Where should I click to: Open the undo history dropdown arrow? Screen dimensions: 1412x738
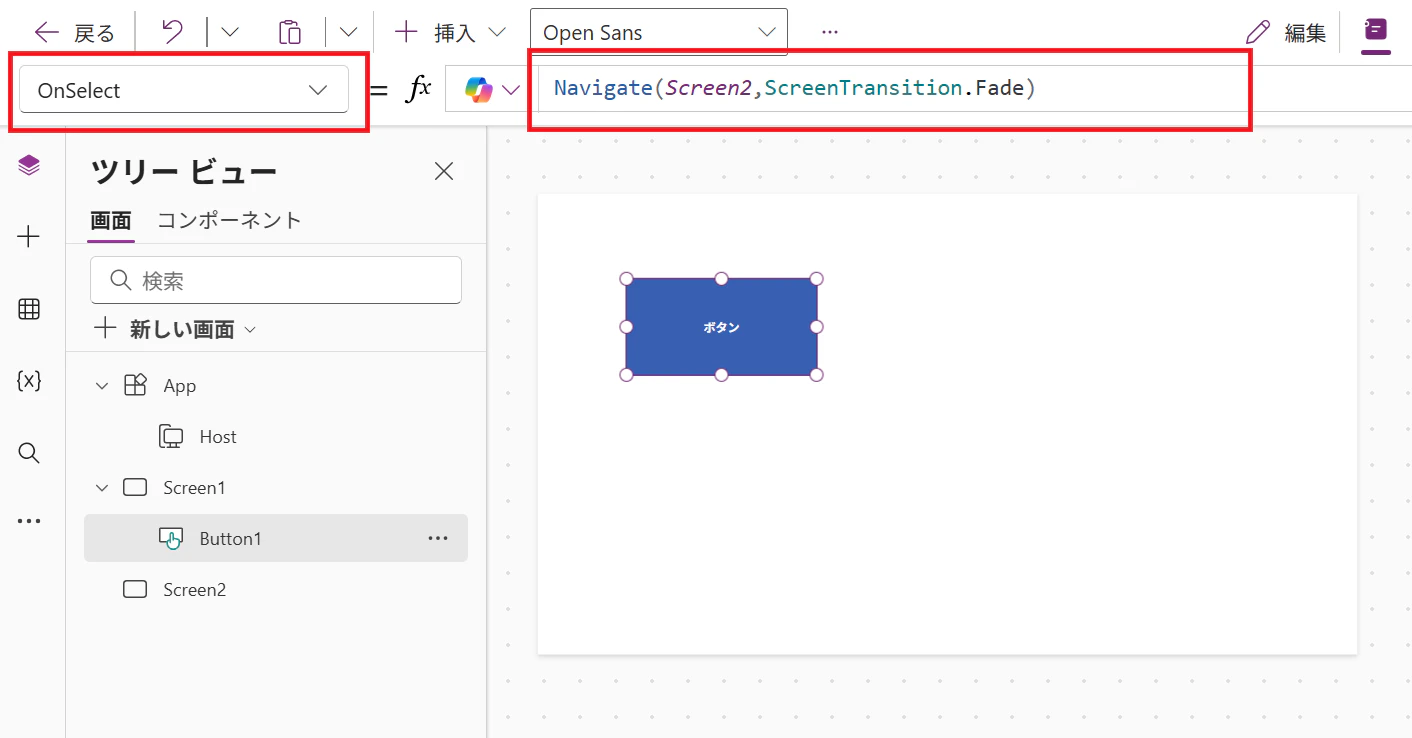click(229, 32)
